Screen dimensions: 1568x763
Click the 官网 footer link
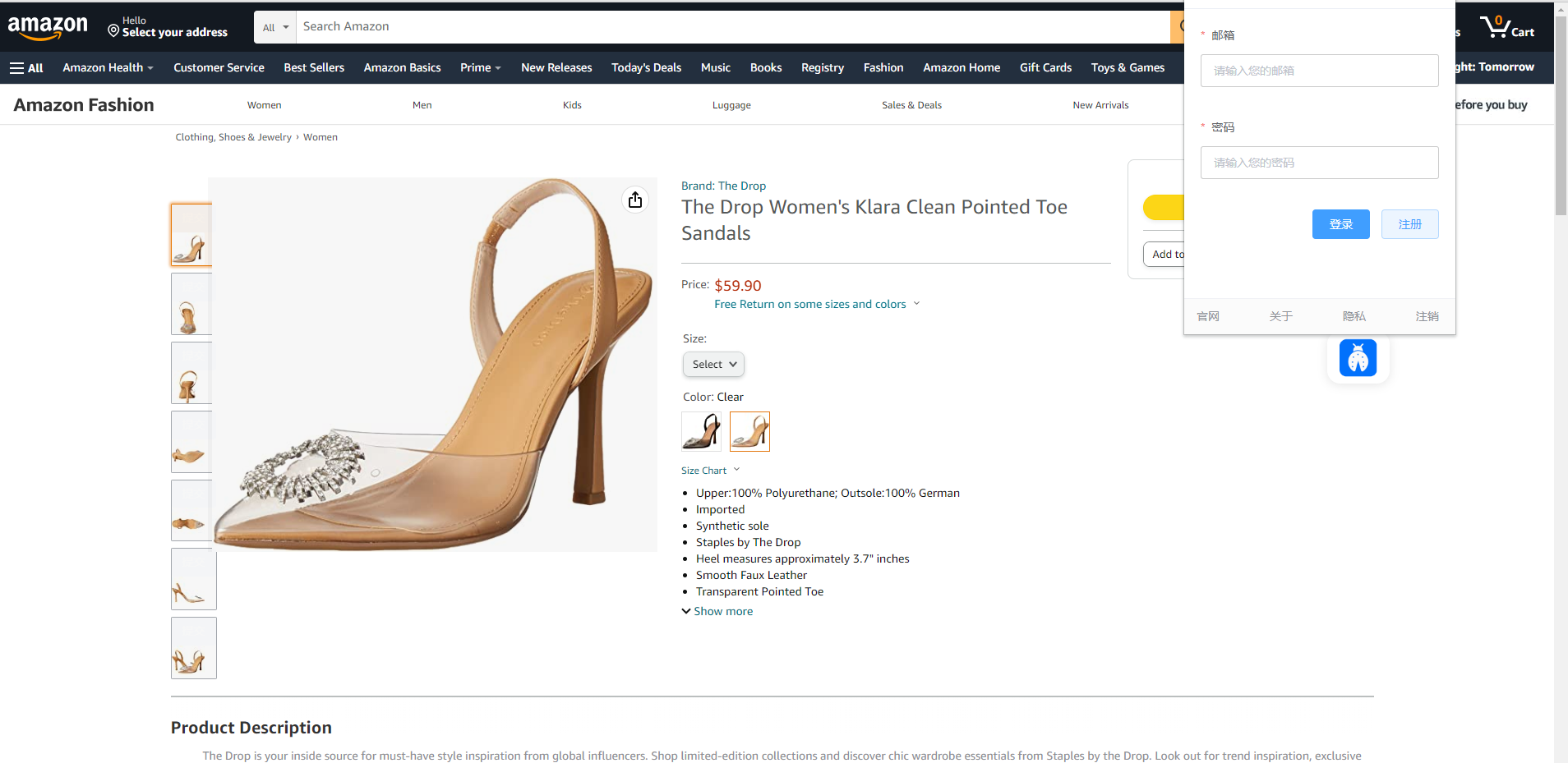click(x=1208, y=316)
